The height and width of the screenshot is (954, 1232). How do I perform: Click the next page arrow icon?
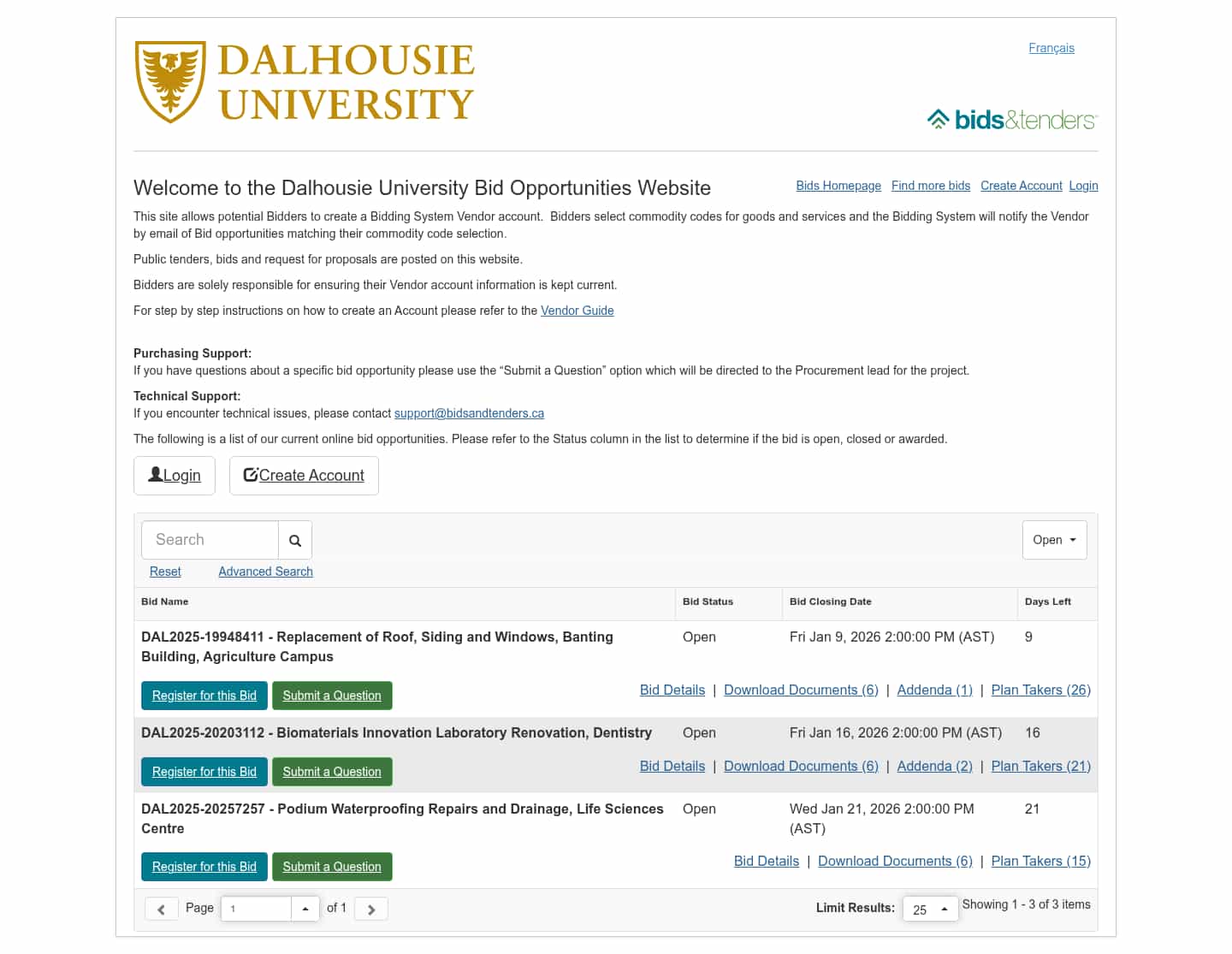click(371, 909)
